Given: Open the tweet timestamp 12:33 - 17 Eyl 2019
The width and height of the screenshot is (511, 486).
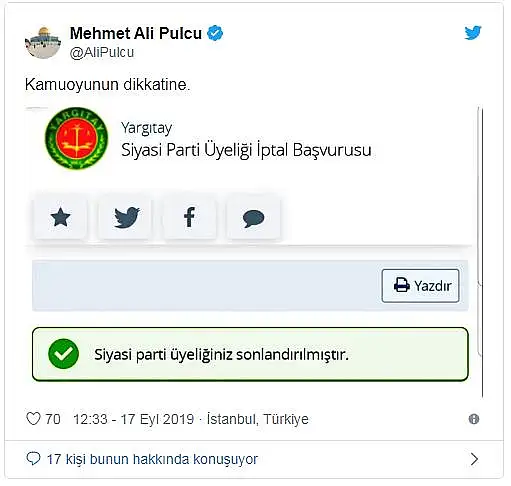Looking at the screenshot, I should (134, 419).
